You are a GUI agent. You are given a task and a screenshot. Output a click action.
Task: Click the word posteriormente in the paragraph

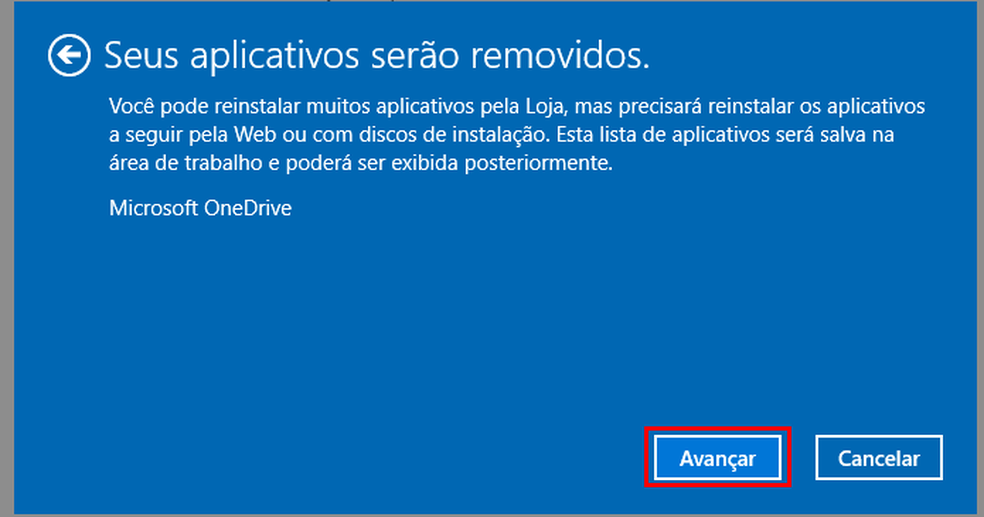(x=538, y=164)
